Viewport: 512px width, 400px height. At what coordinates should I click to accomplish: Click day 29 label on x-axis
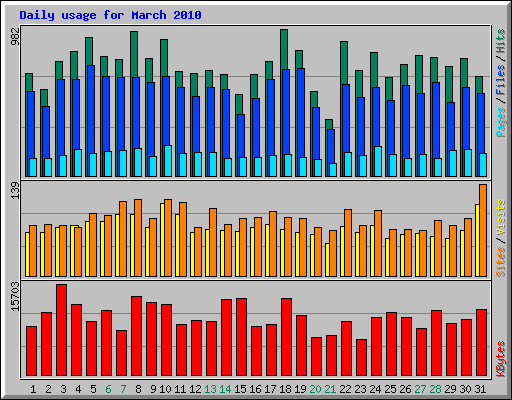click(x=450, y=389)
